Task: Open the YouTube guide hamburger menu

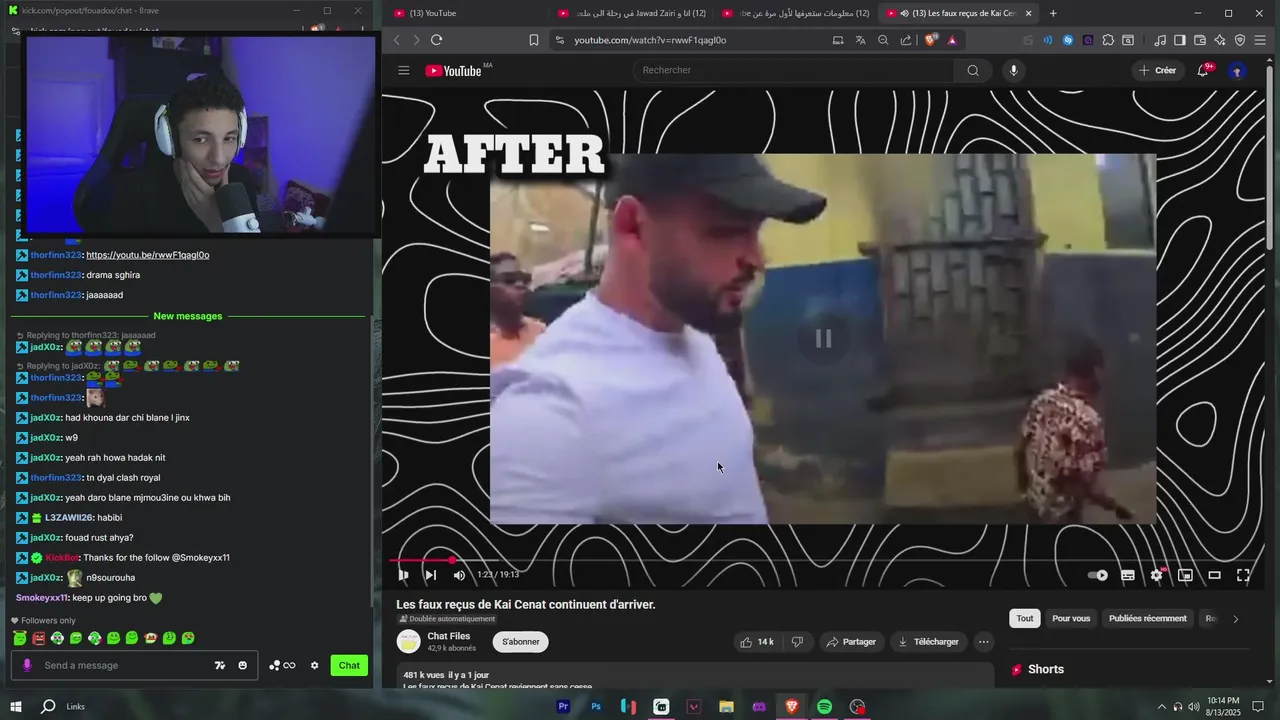Action: (x=404, y=70)
